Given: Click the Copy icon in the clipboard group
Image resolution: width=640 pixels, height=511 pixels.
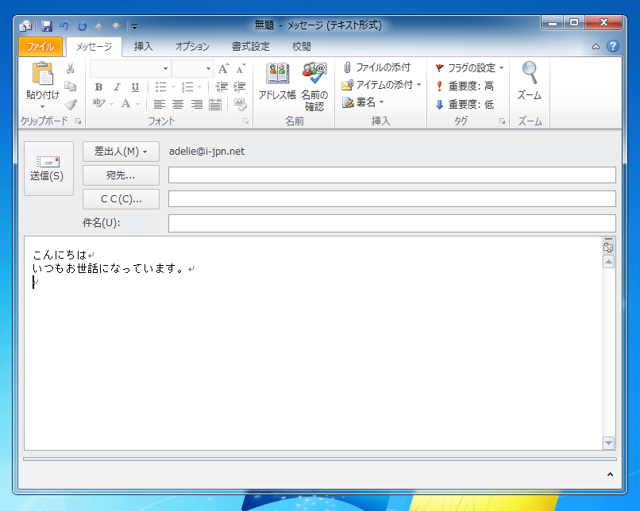Looking at the screenshot, I should click(x=71, y=86).
